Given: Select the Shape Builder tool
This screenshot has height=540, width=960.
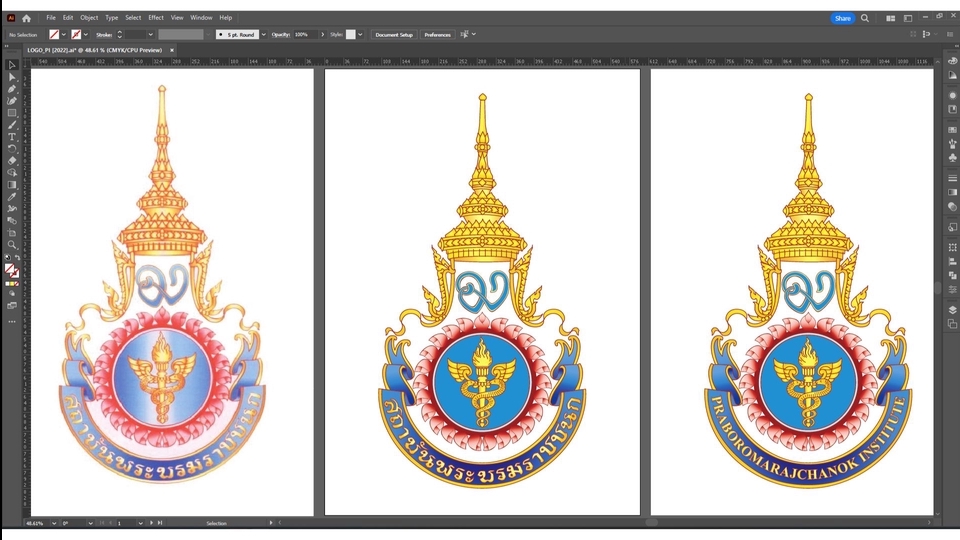Looking at the screenshot, I should click(x=12, y=173).
